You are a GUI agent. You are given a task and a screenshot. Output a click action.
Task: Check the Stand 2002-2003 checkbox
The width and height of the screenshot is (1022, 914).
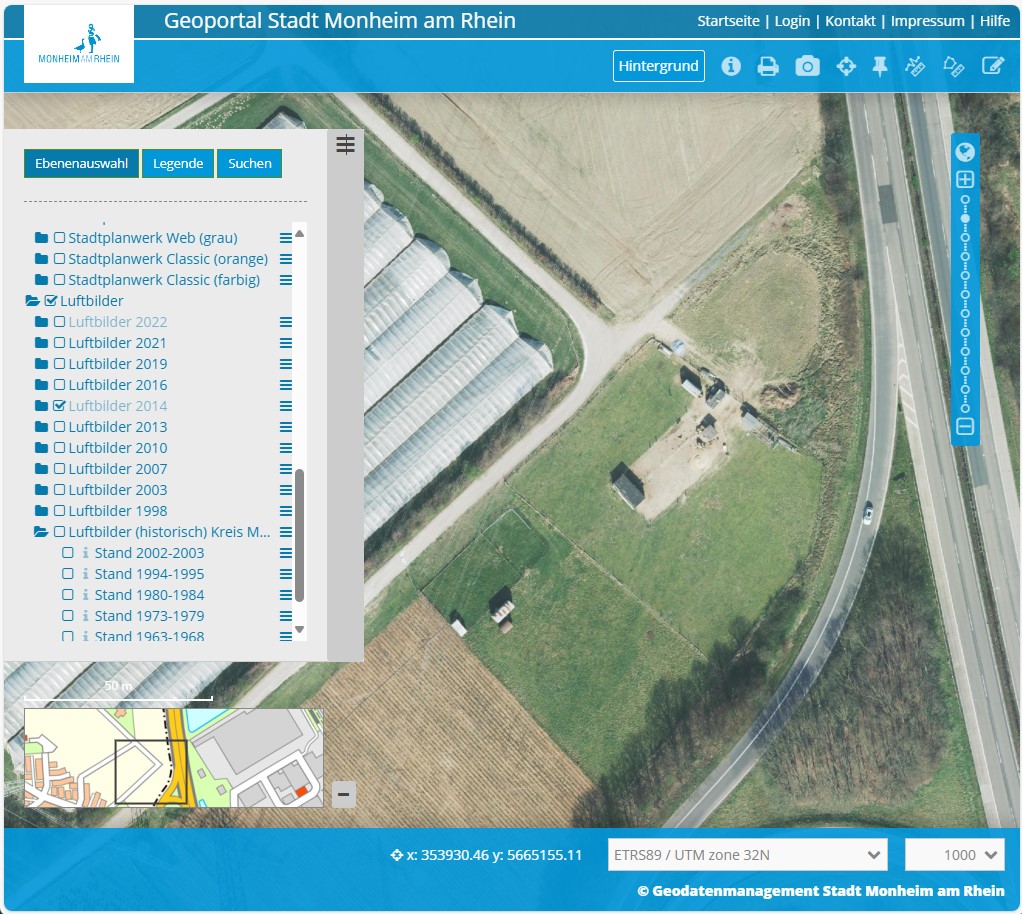click(x=68, y=553)
